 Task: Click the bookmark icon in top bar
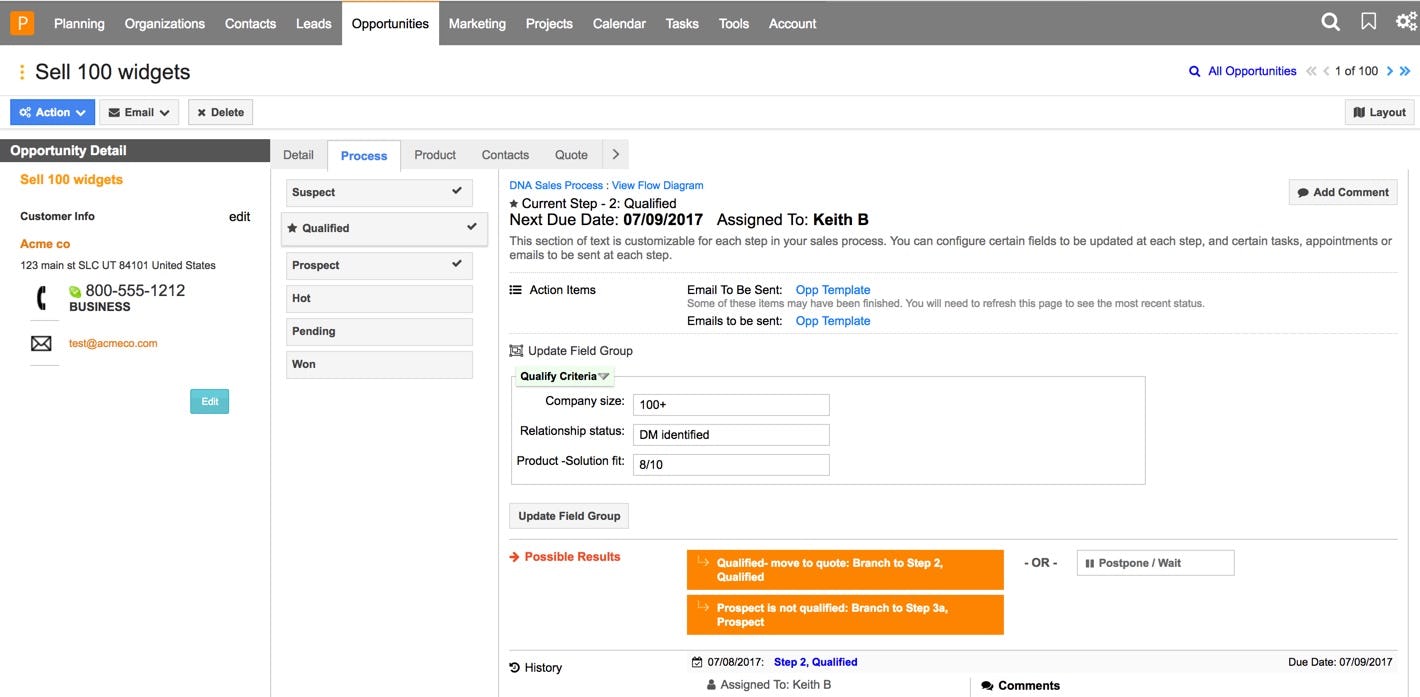pos(1369,22)
